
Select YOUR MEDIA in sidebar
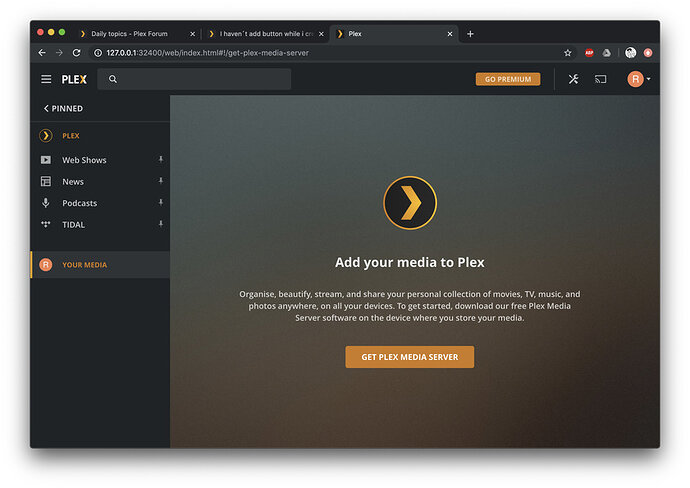(100, 264)
